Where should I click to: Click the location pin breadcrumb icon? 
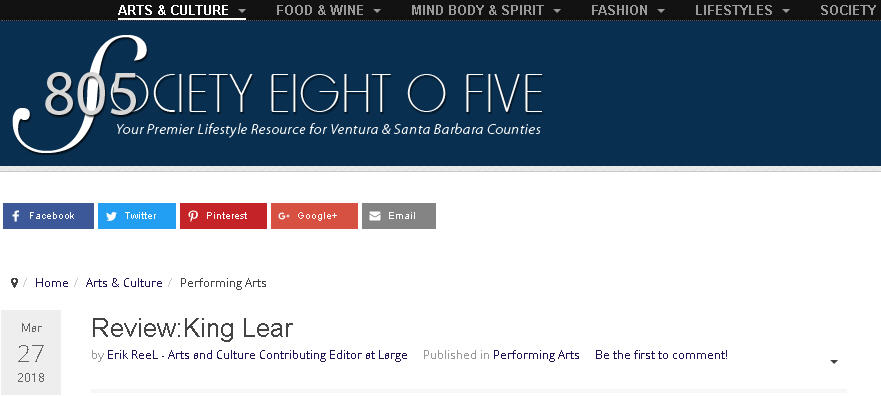(15, 283)
